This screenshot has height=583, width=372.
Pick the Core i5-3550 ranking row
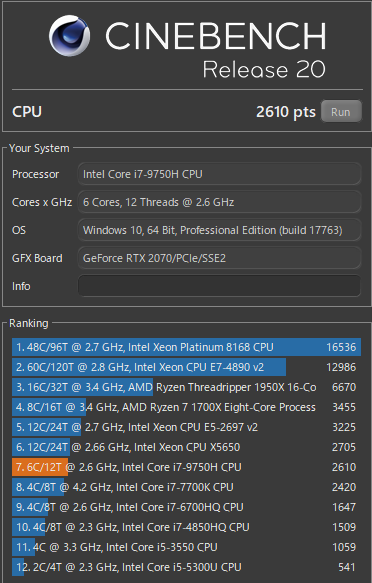coord(186,547)
